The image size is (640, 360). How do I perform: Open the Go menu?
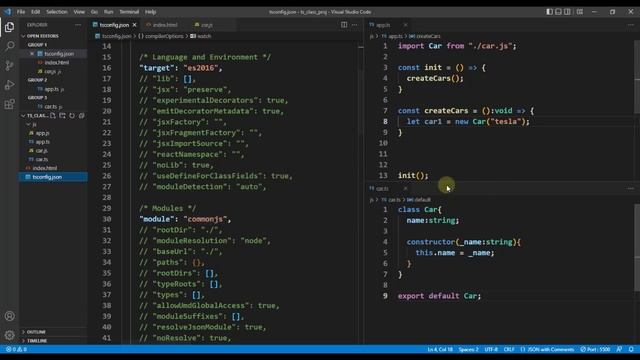[x=94, y=12]
